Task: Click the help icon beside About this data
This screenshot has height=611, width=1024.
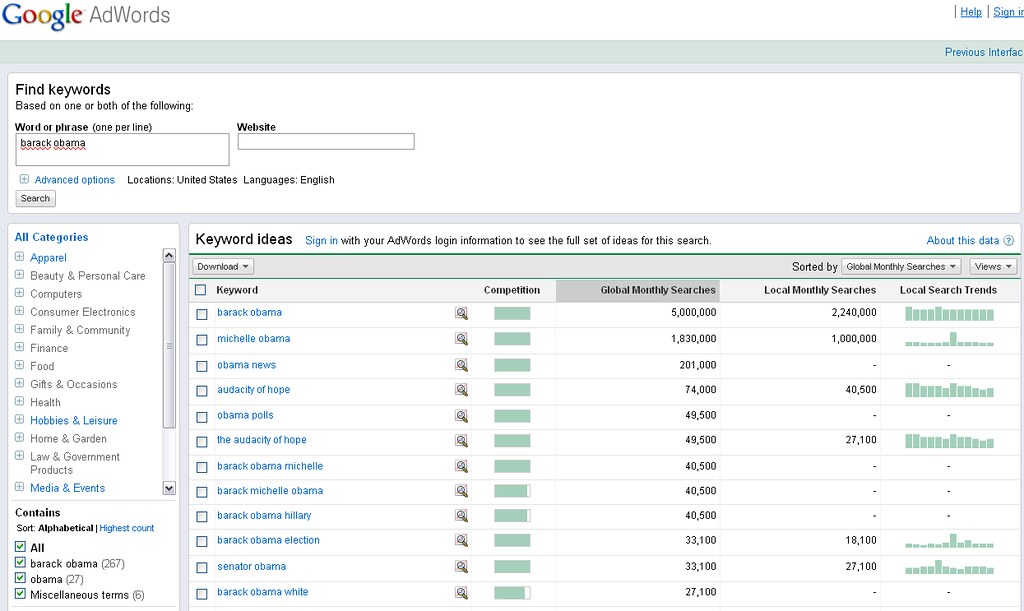Action: tap(1008, 241)
